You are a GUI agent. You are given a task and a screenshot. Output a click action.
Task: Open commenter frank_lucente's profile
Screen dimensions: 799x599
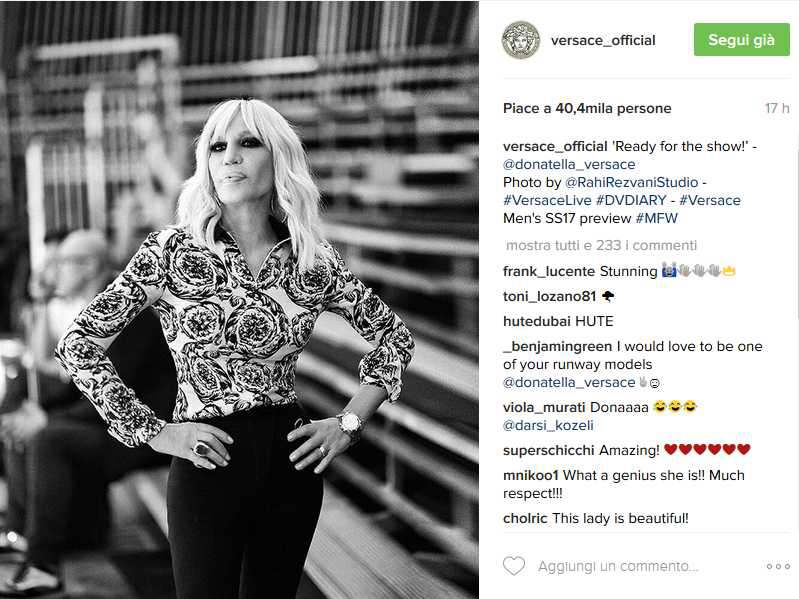tap(549, 271)
